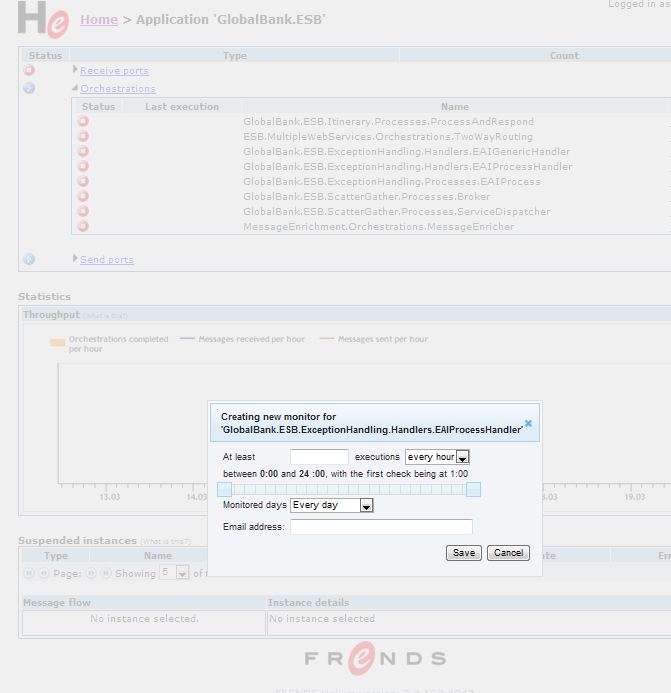Screen dimensions: 671x693
Task: Go to first page of suspended instances
Action: [29, 573]
